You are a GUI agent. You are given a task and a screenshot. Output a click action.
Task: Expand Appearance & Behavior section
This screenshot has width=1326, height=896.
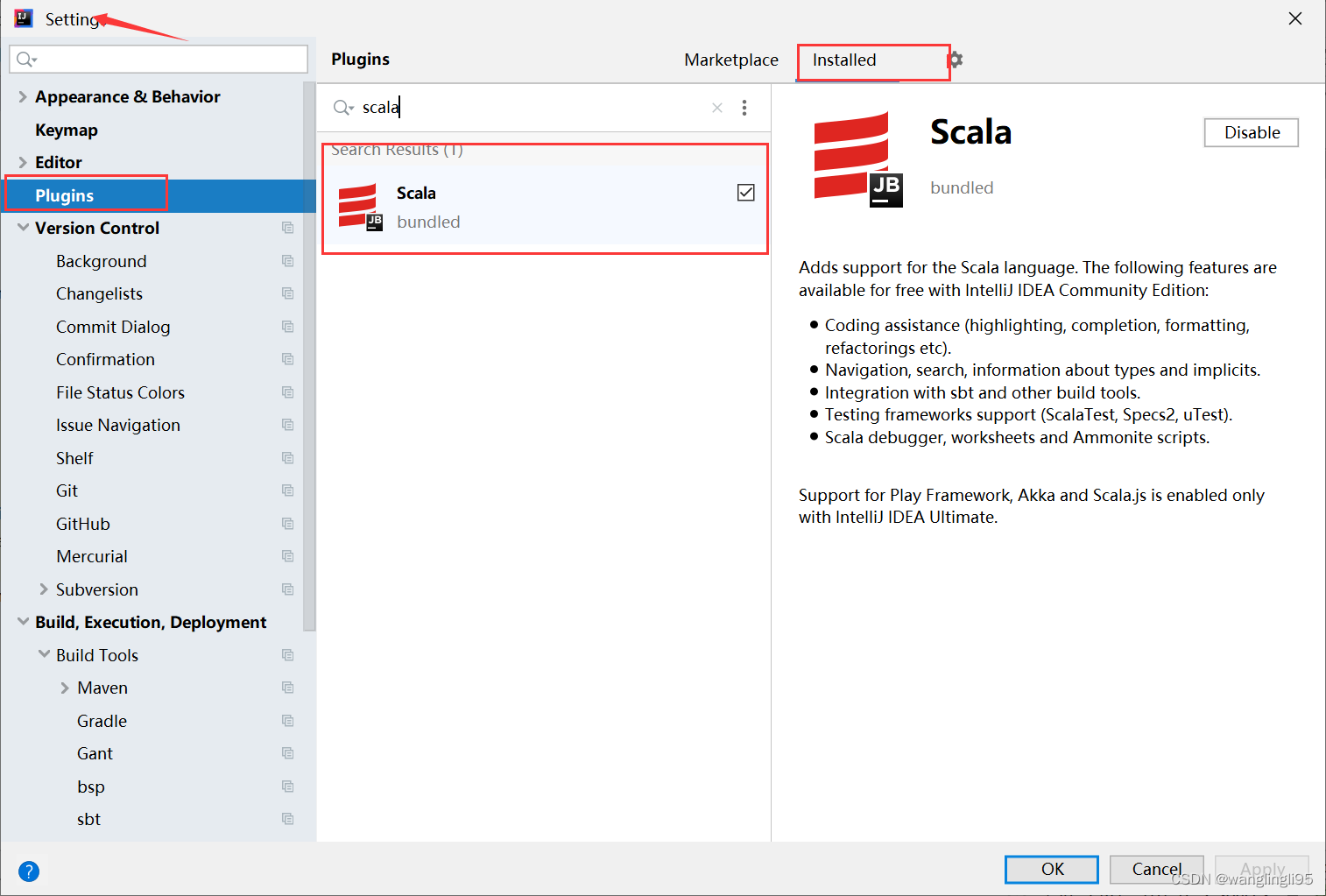[x=23, y=96]
